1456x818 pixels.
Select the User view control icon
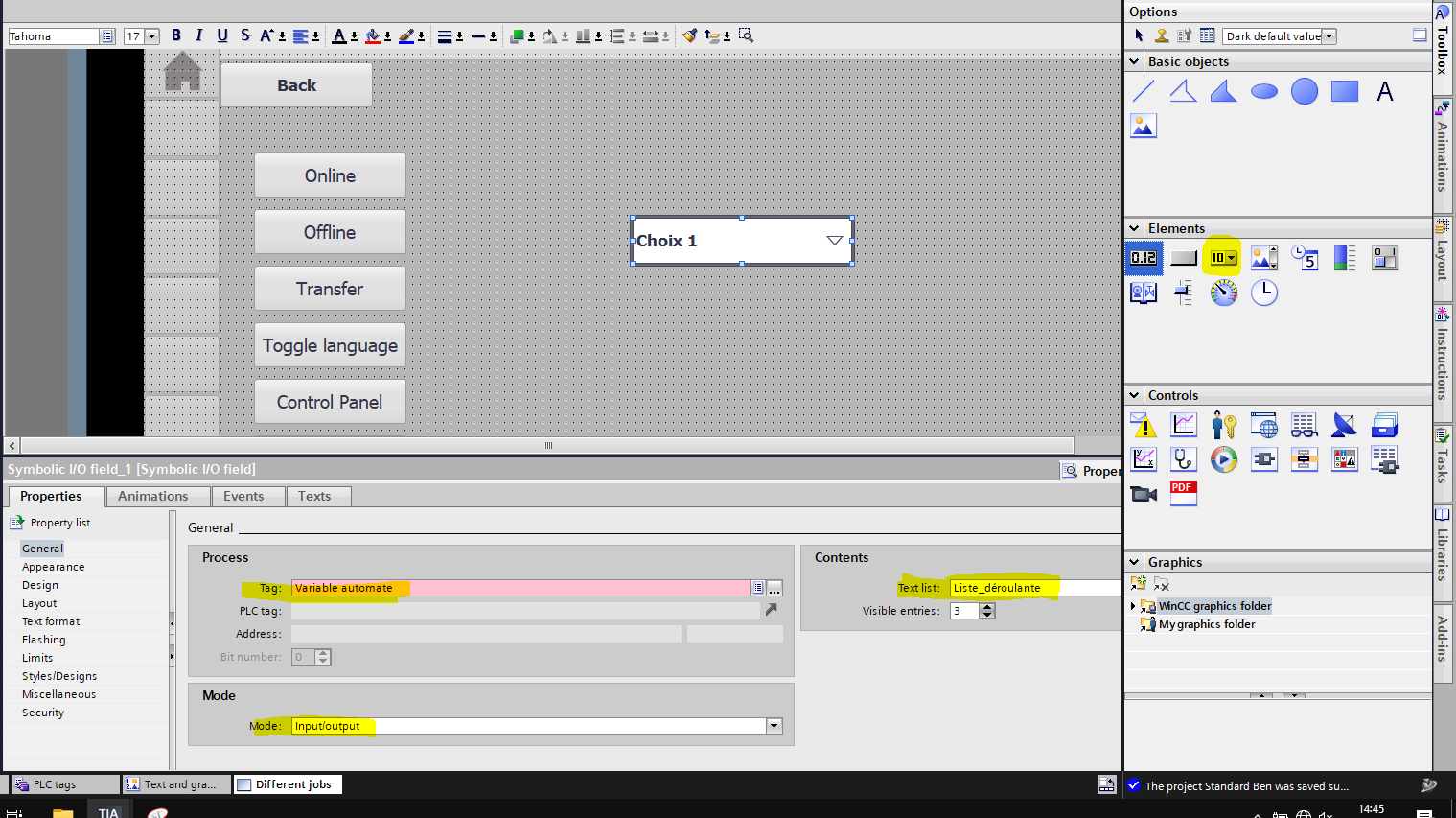pyautogui.click(x=1223, y=425)
